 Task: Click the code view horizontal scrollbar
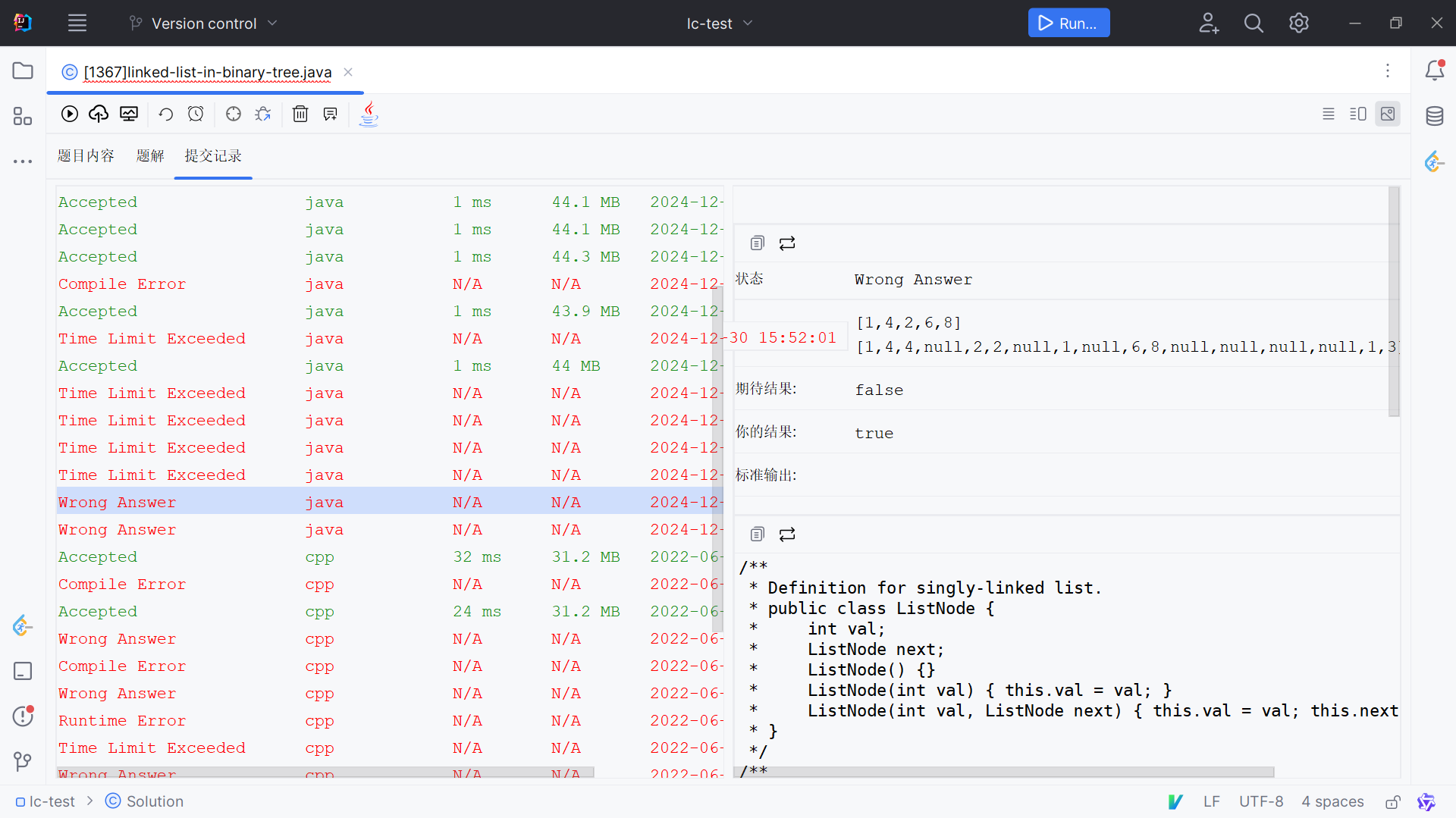pos(1005,772)
